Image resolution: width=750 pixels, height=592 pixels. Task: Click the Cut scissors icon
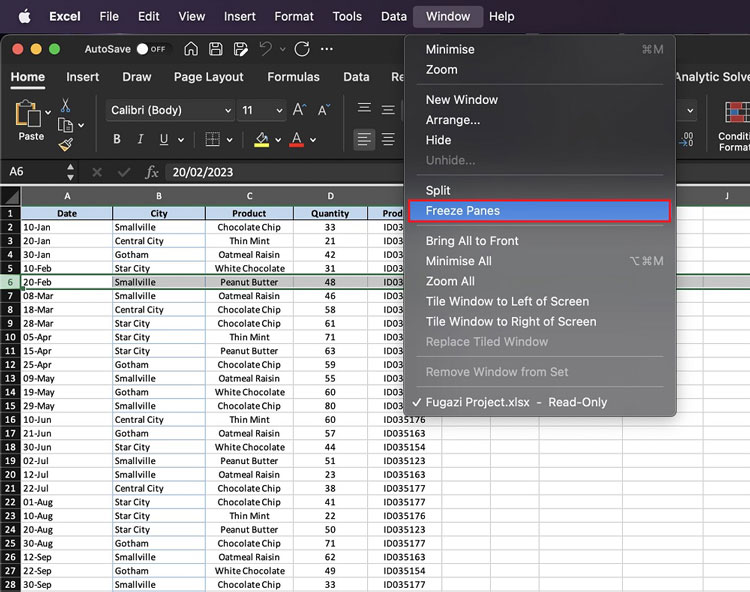(66, 105)
